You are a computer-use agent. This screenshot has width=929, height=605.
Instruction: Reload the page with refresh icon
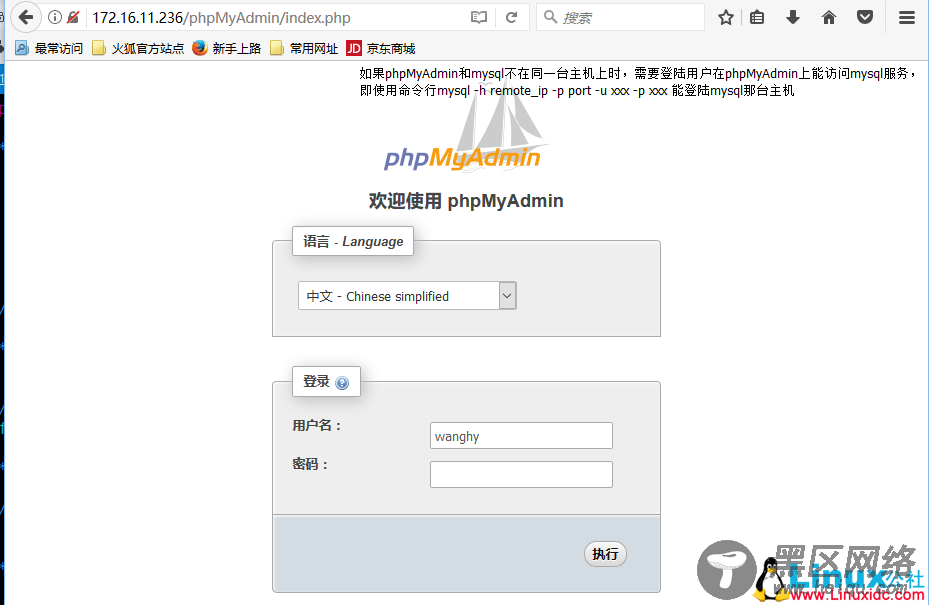(x=511, y=17)
